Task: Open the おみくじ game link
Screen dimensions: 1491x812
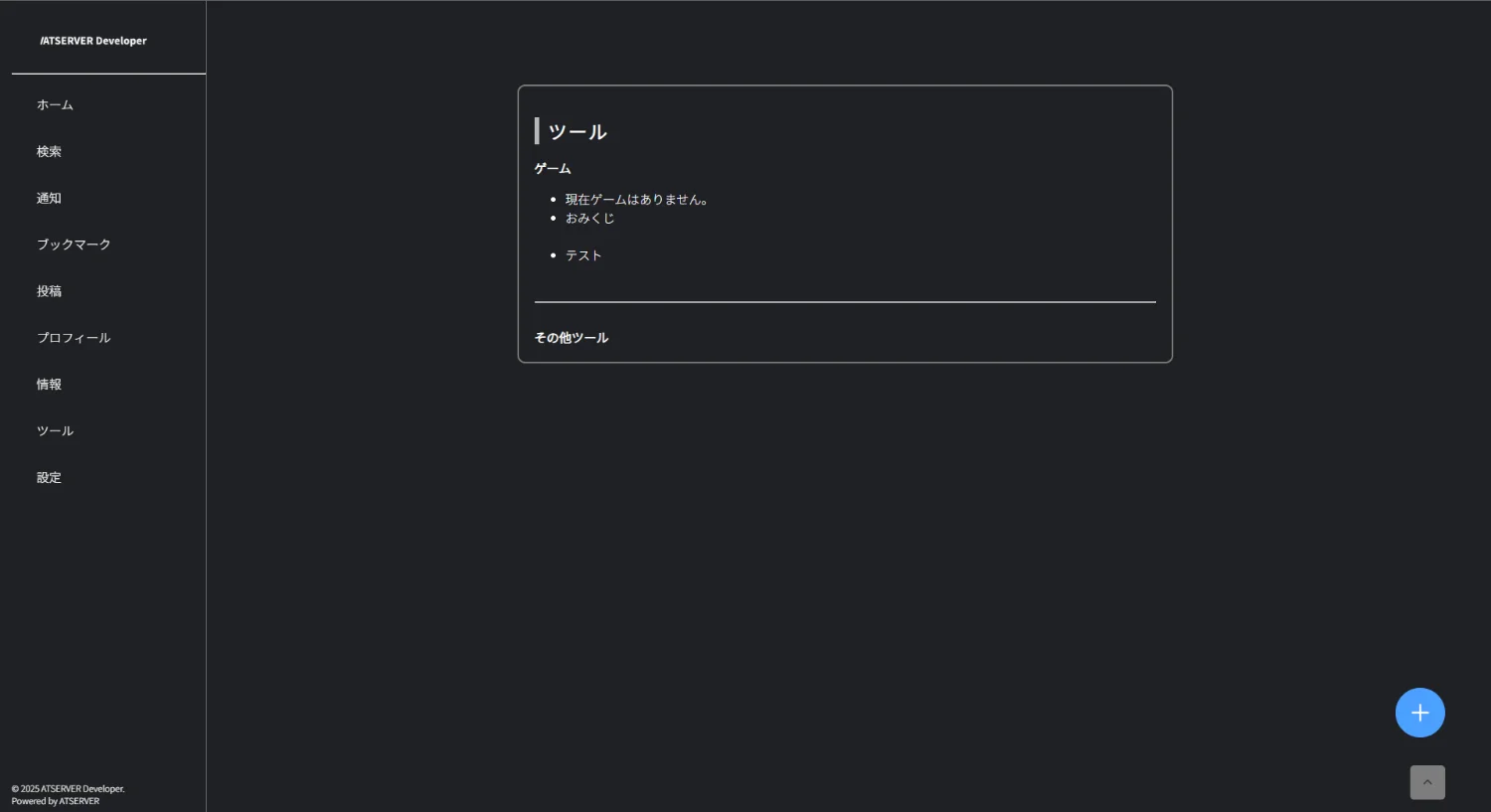Action: (x=589, y=219)
